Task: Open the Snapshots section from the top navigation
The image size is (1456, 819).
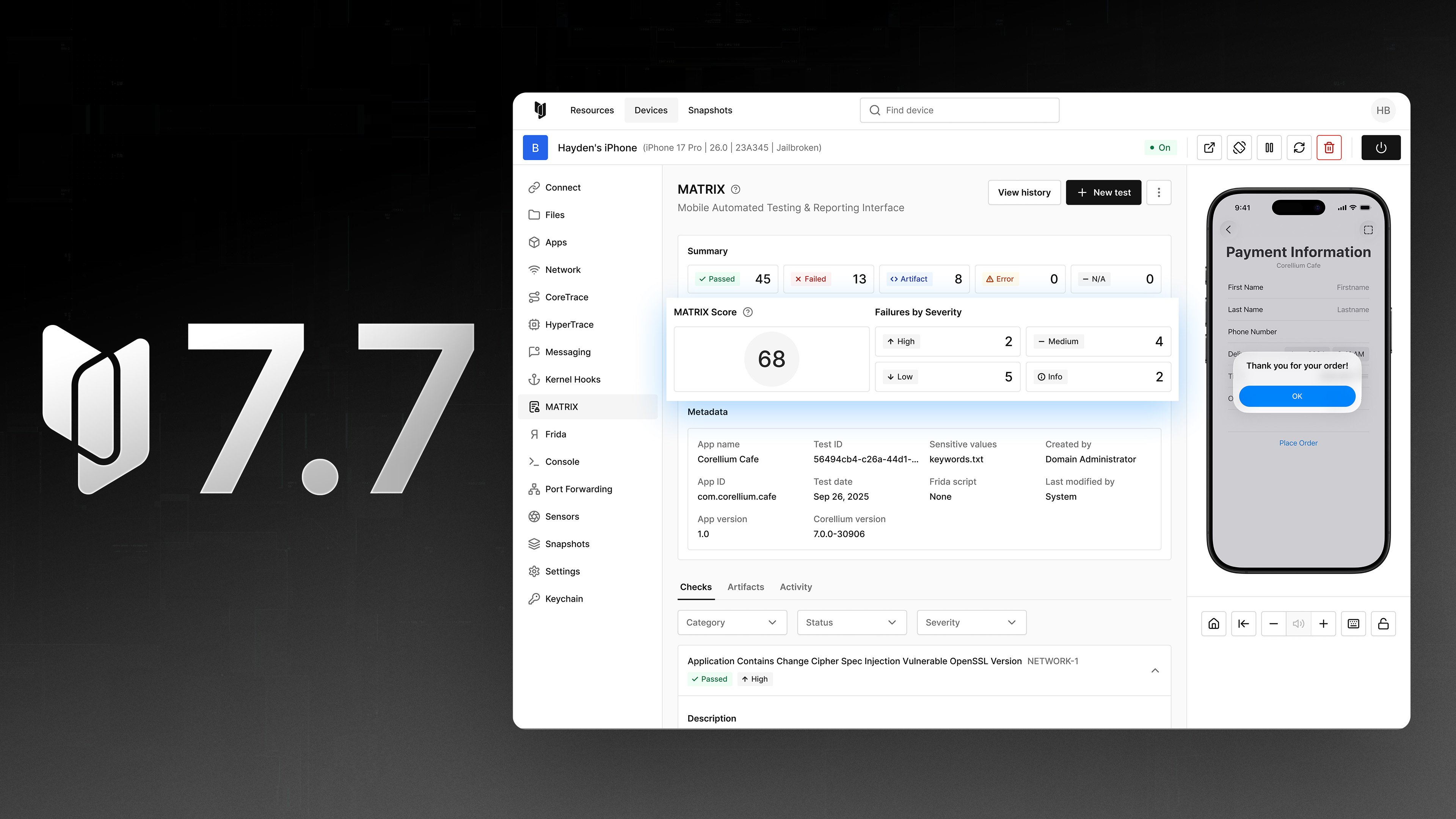Action: tap(710, 110)
